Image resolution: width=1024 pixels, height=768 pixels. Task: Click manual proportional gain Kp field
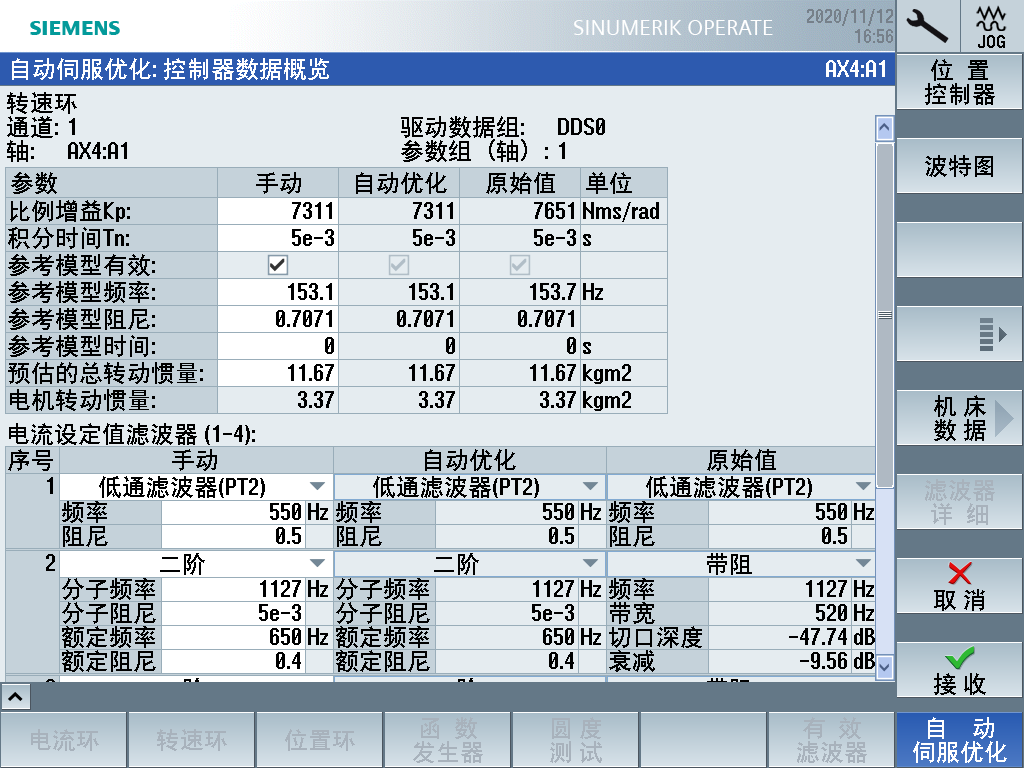(x=278, y=211)
